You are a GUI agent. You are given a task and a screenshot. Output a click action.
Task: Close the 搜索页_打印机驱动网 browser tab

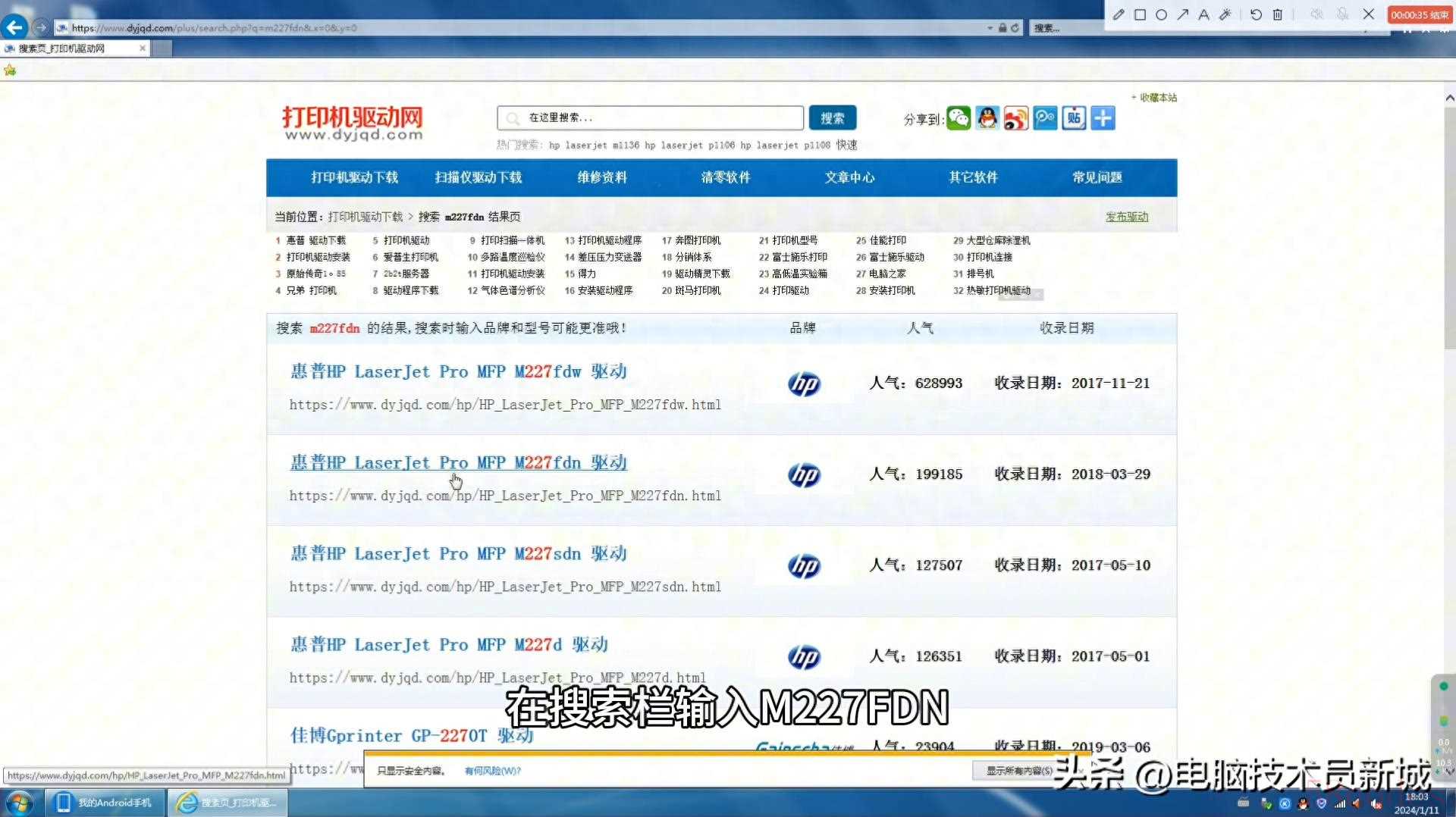[x=143, y=48]
